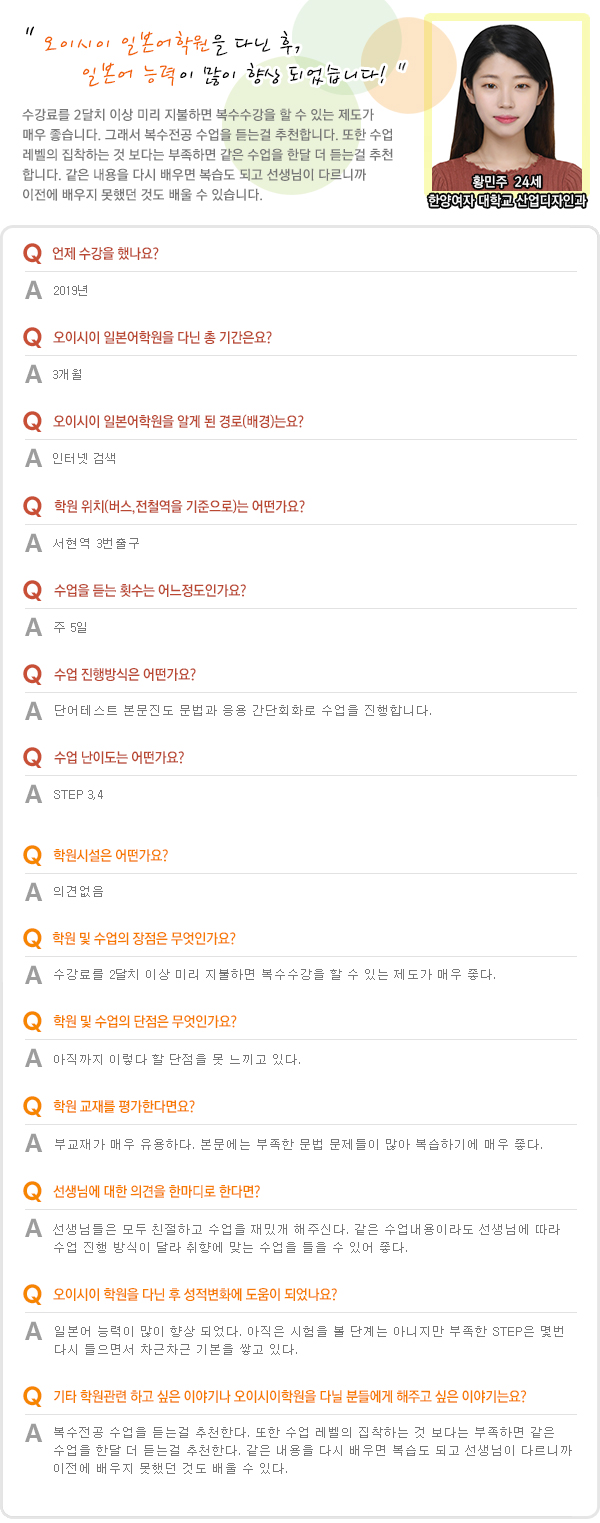Click the answer text '주 5일'
This screenshot has height=1523, width=600.
coord(70,627)
